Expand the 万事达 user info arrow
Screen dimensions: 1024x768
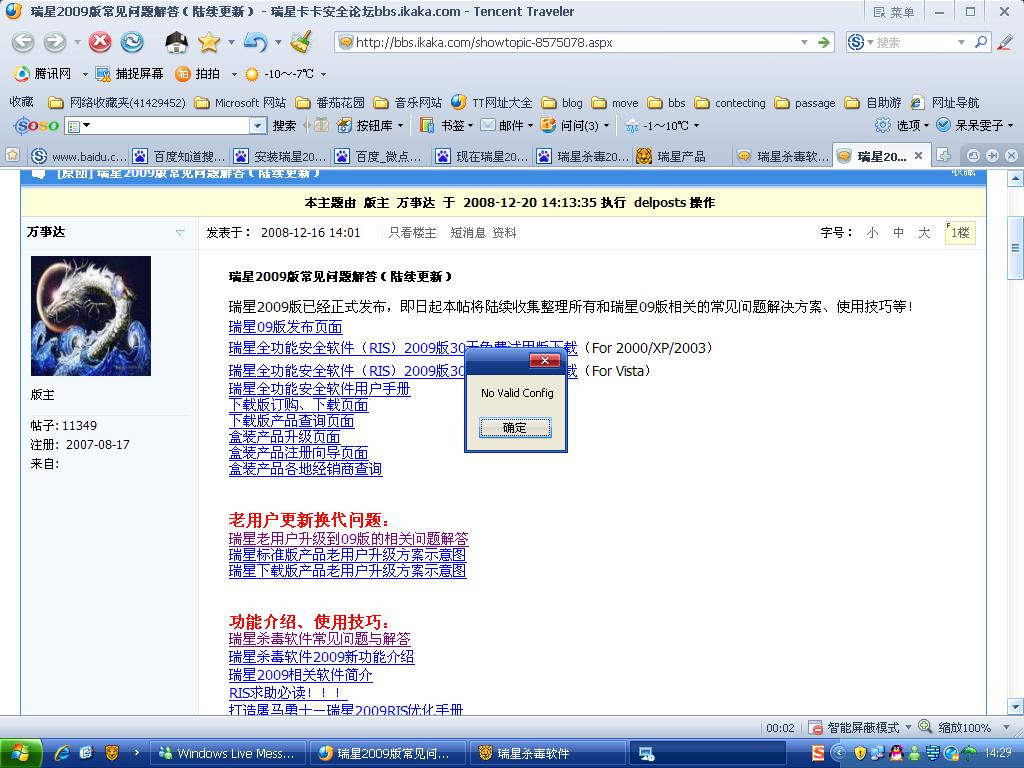tap(180, 232)
